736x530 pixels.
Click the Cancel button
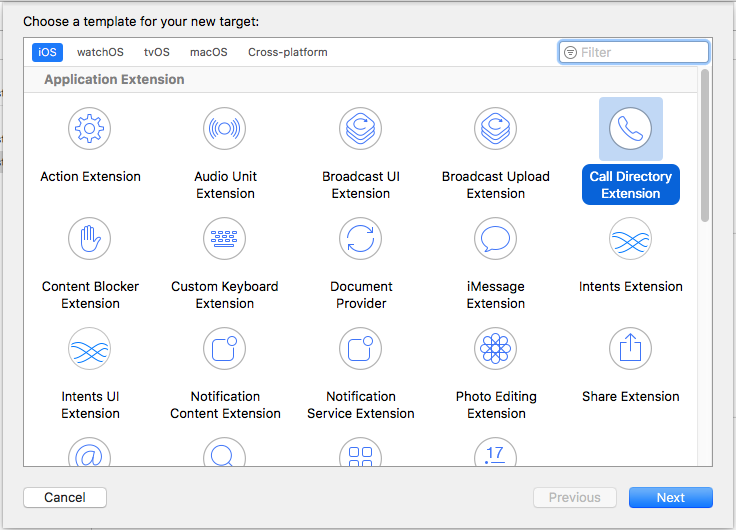(x=65, y=497)
